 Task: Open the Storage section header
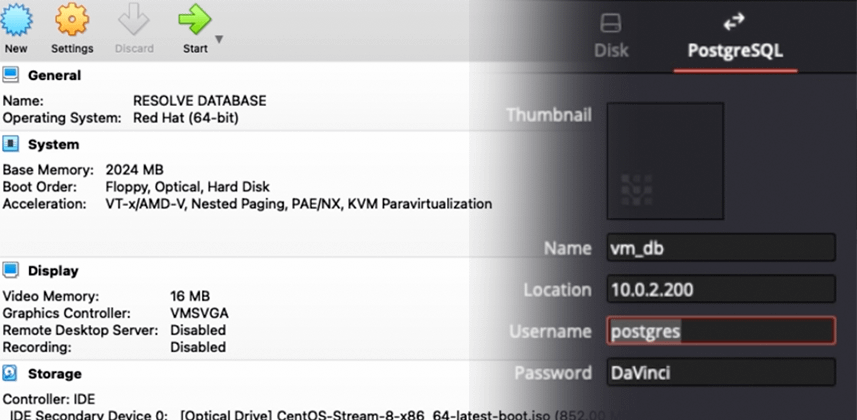[x=55, y=374]
